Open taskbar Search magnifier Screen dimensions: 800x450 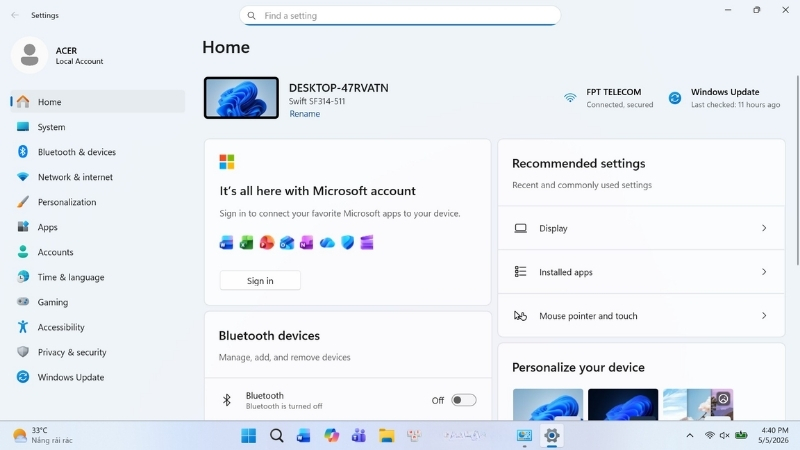pos(277,436)
